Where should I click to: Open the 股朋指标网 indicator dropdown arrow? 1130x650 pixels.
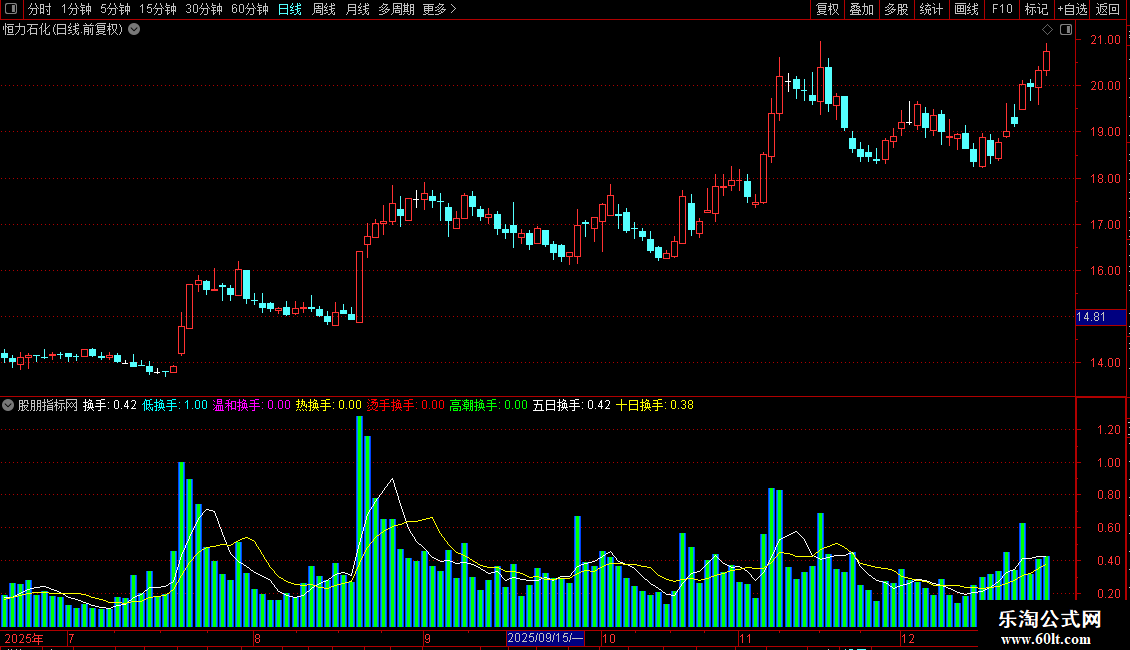pyautogui.click(x=8, y=405)
